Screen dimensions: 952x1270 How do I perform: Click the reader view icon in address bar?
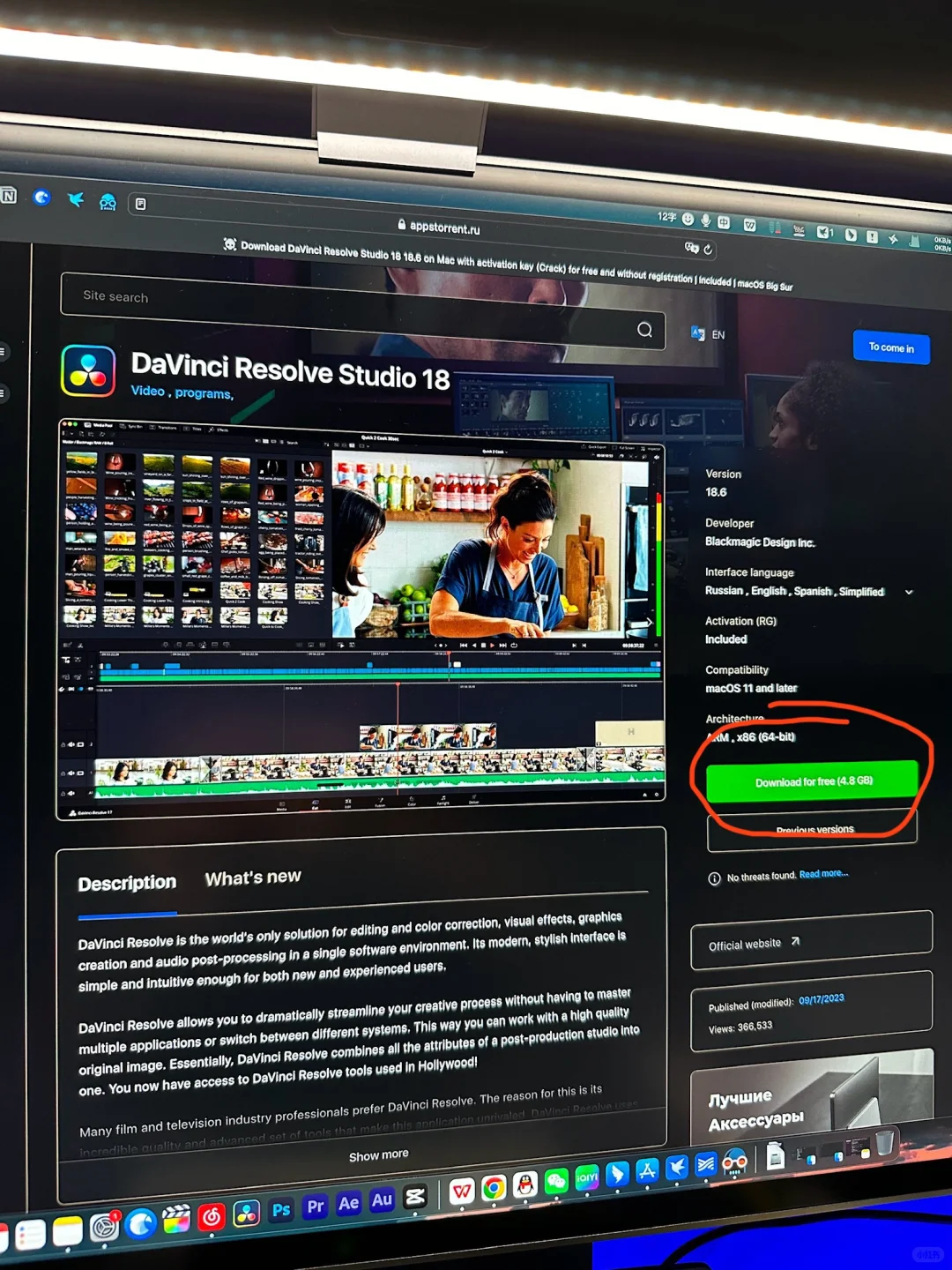point(140,204)
